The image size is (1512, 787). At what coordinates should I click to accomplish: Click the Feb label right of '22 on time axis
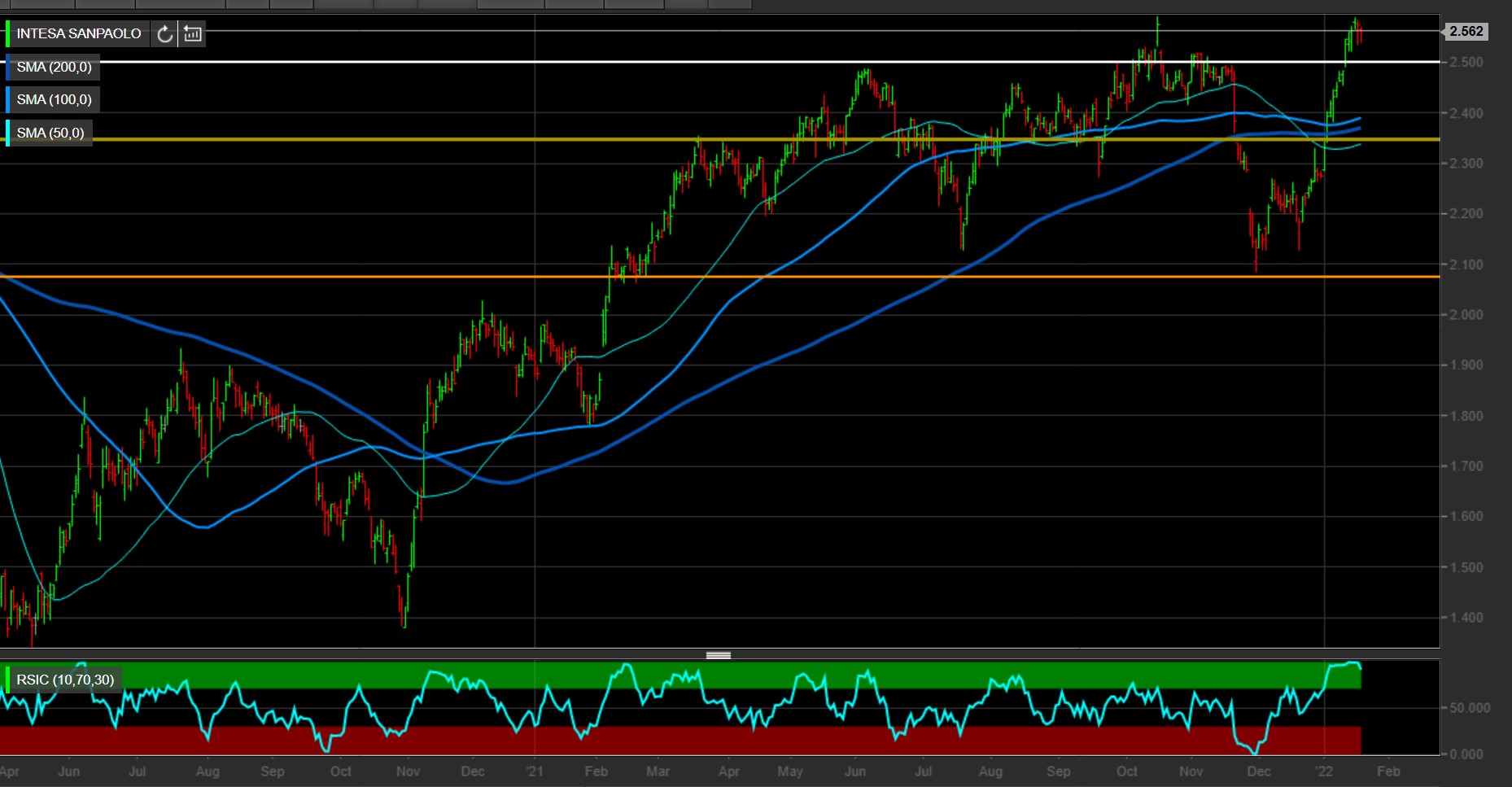pos(1388,771)
